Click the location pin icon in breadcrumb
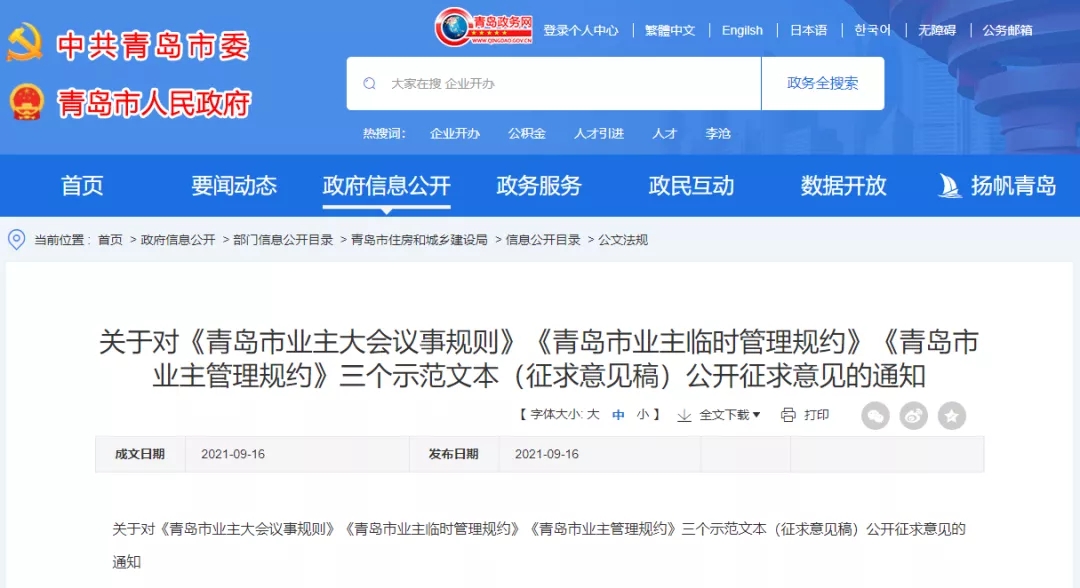1080x588 pixels. click(x=17, y=240)
